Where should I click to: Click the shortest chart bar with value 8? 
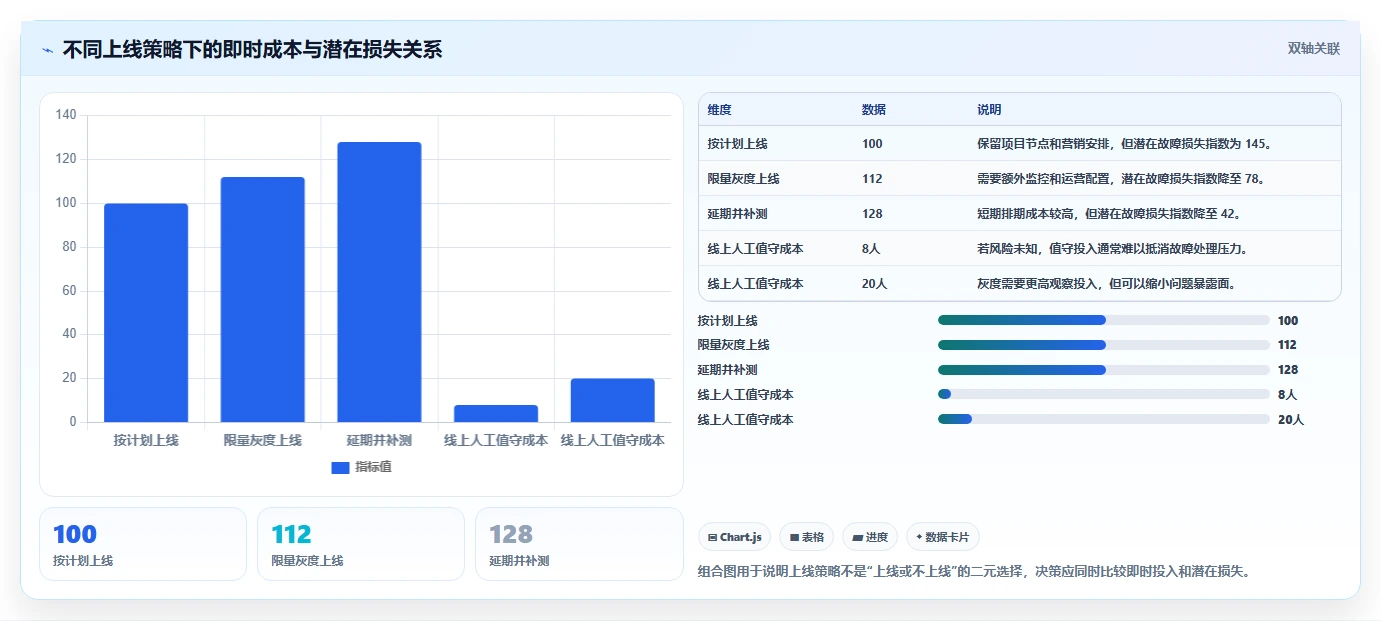496,413
